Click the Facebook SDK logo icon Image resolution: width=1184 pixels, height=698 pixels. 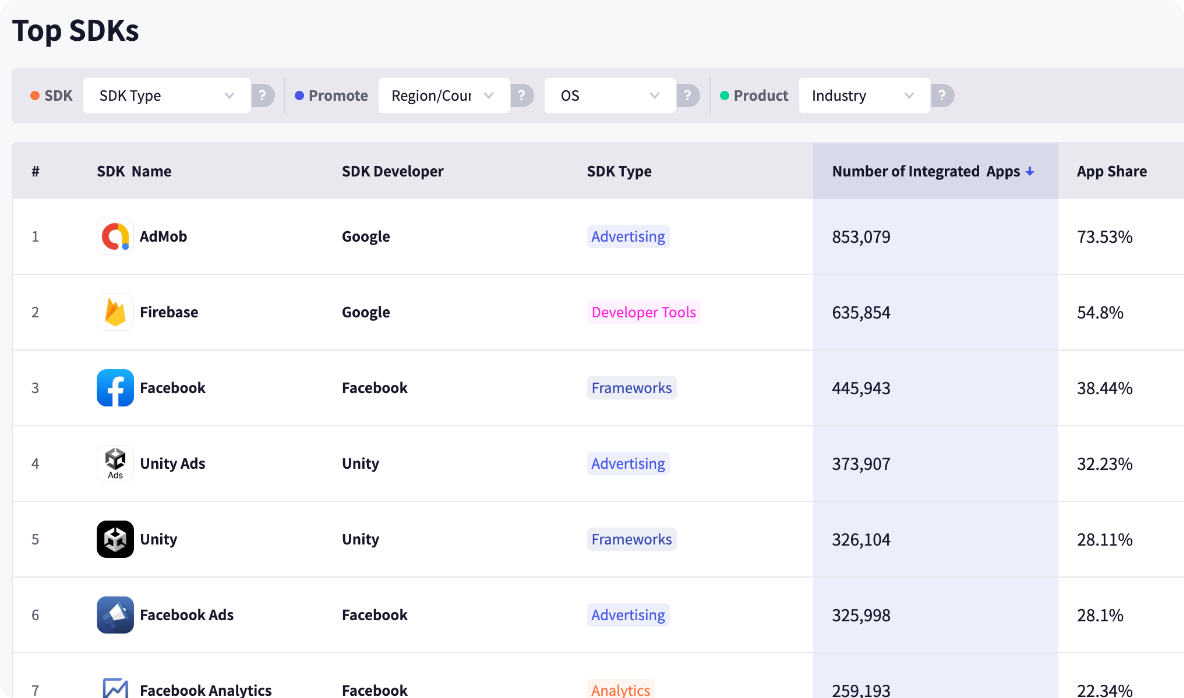[115, 388]
